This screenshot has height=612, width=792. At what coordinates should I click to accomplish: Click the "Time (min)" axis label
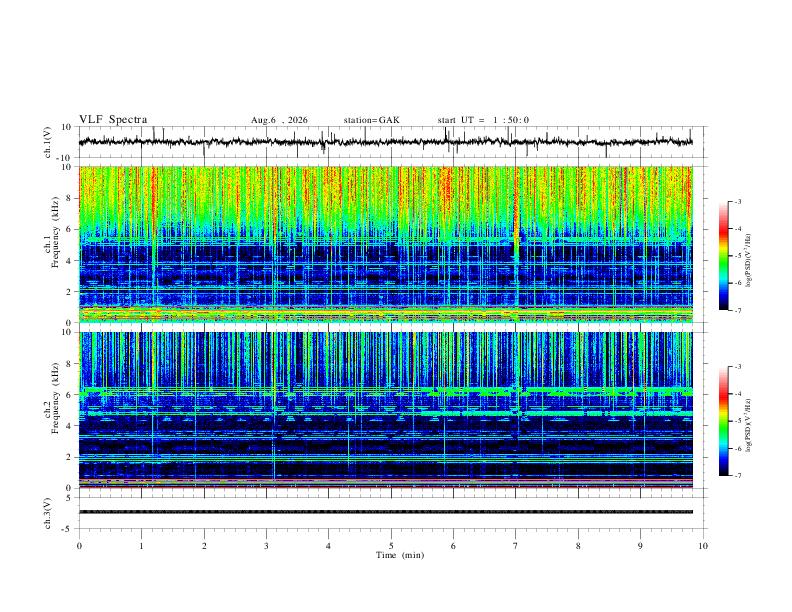coord(400,555)
